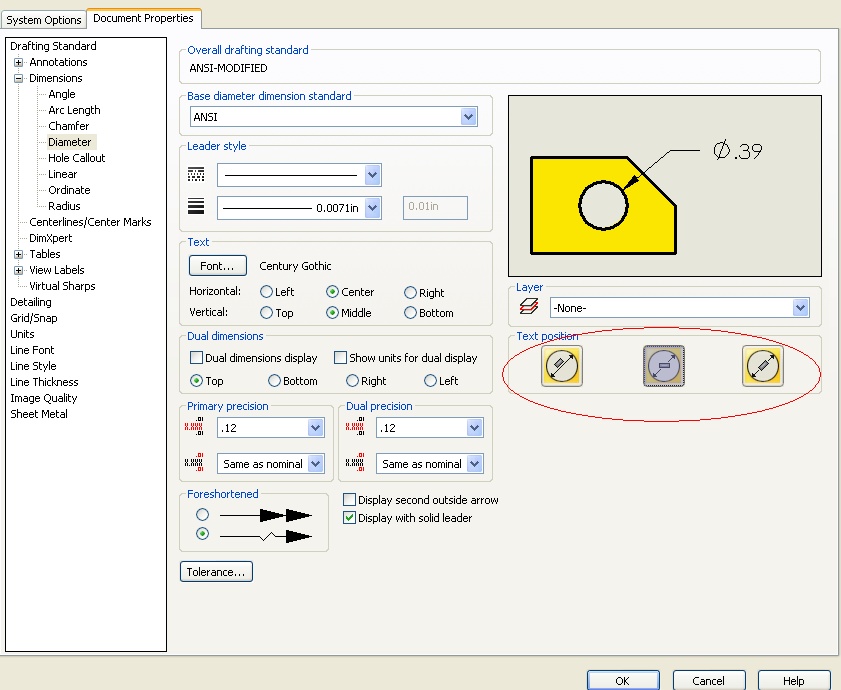Set horizontal text alignment to Right

pos(410,292)
